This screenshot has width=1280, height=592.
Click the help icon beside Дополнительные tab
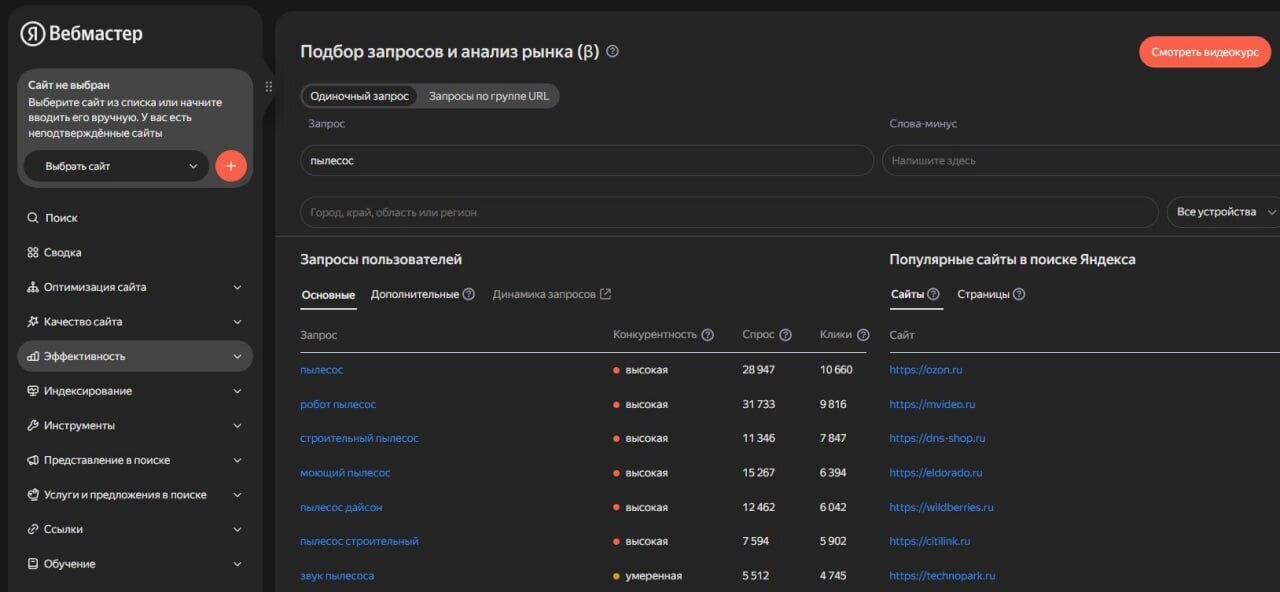coord(469,294)
